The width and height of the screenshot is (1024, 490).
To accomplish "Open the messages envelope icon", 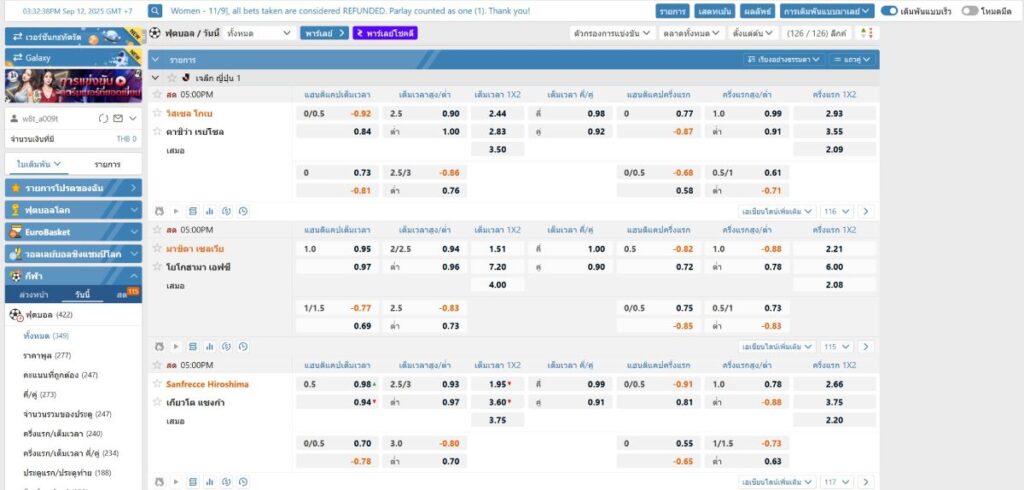I will pyautogui.click(x=119, y=119).
